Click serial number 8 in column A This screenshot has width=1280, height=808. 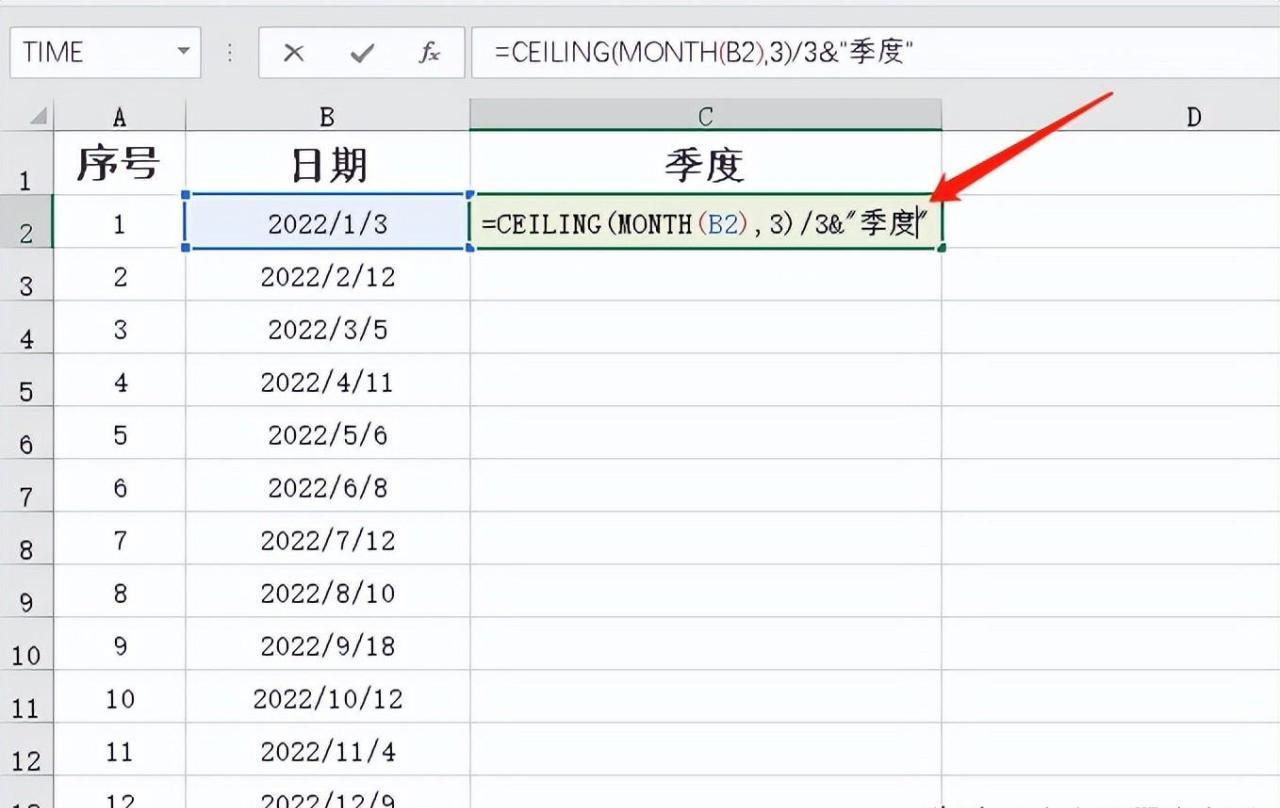click(119, 593)
